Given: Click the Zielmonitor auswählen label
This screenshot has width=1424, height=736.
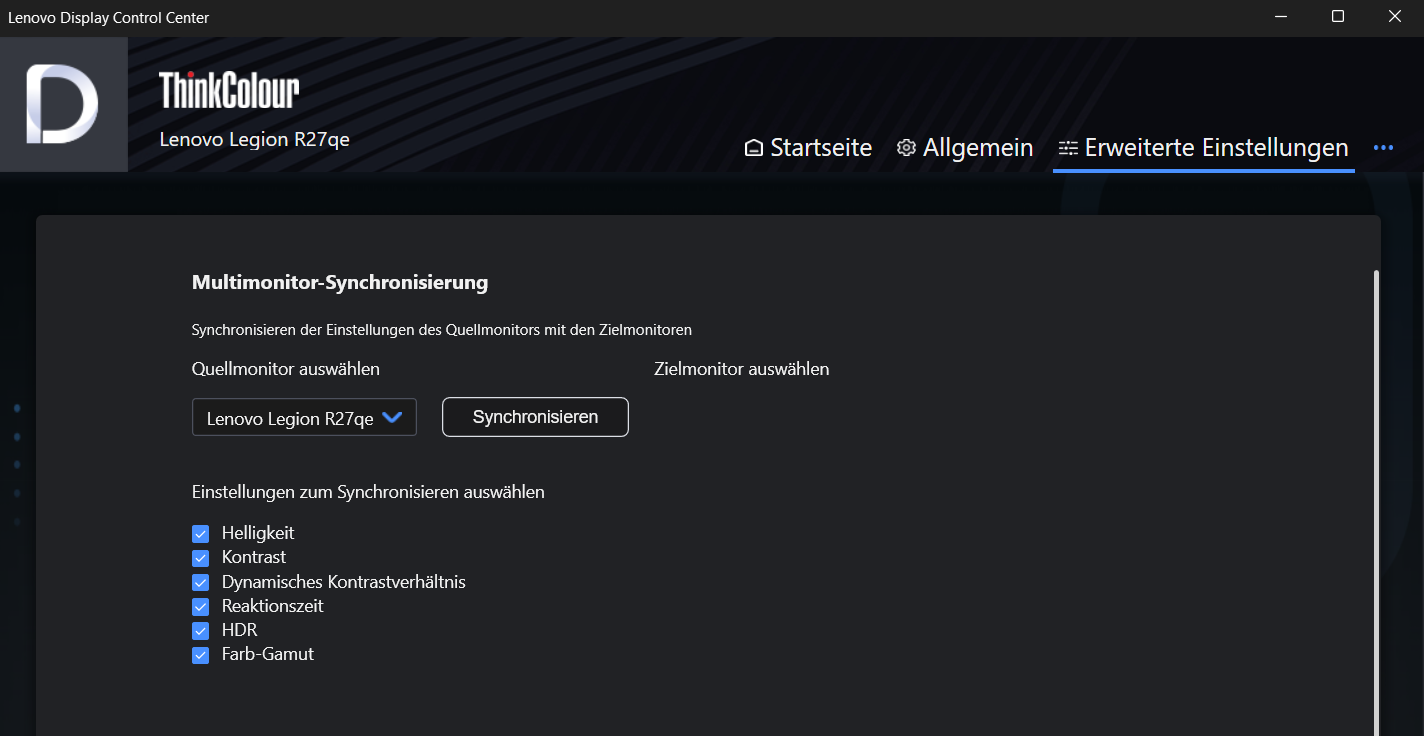Looking at the screenshot, I should coord(742,369).
